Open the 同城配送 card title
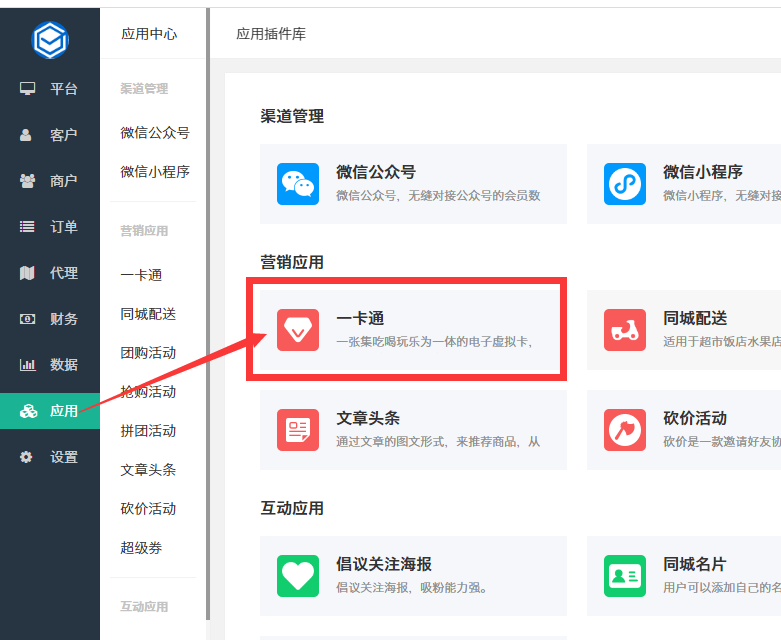This screenshot has height=640, width=781. (x=695, y=318)
